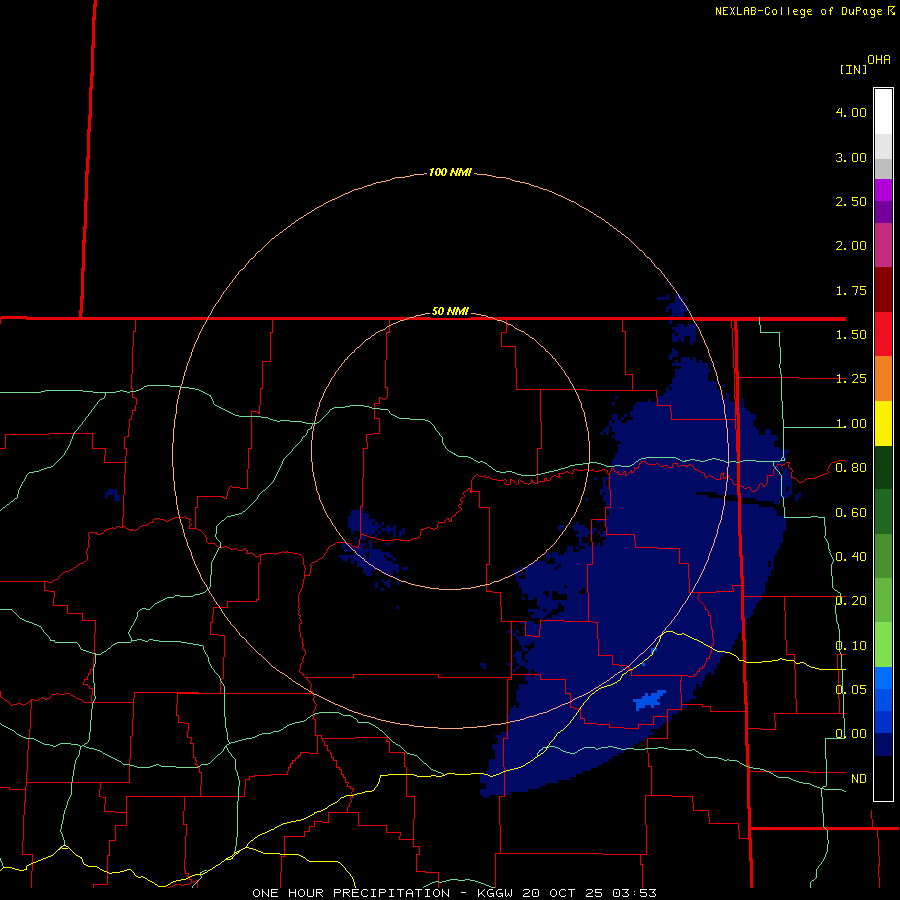Select the 2.50 legend value

pos(851,201)
